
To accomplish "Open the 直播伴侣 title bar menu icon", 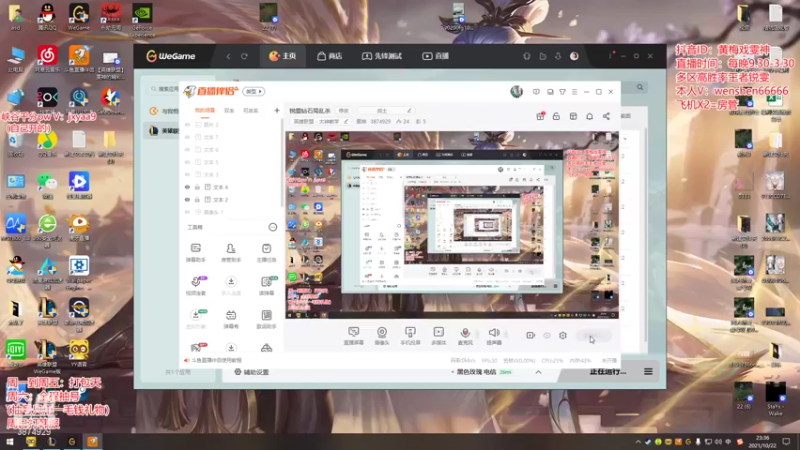I will (x=574, y=92).
